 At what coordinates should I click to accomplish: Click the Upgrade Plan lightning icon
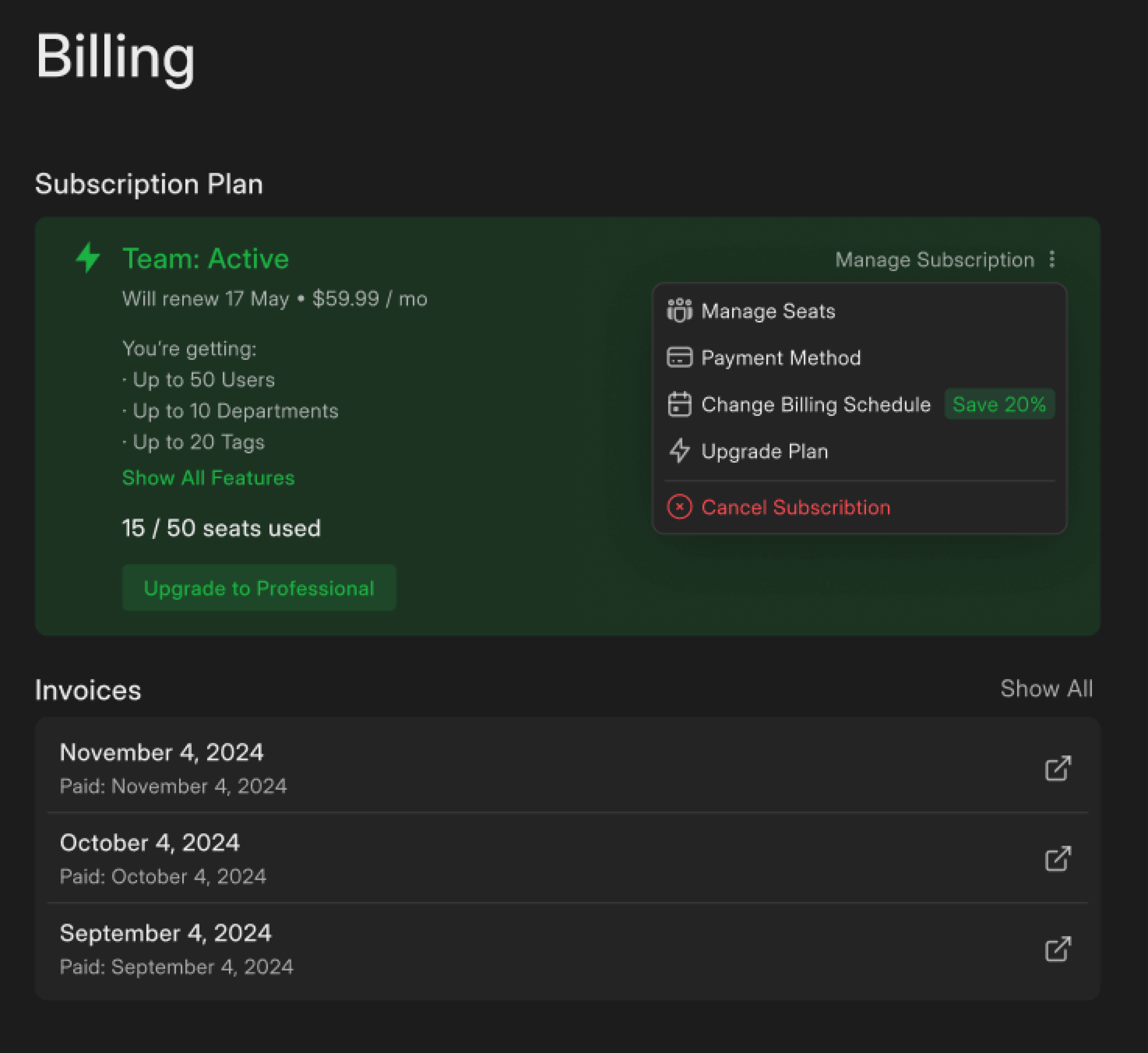point(679,451)
